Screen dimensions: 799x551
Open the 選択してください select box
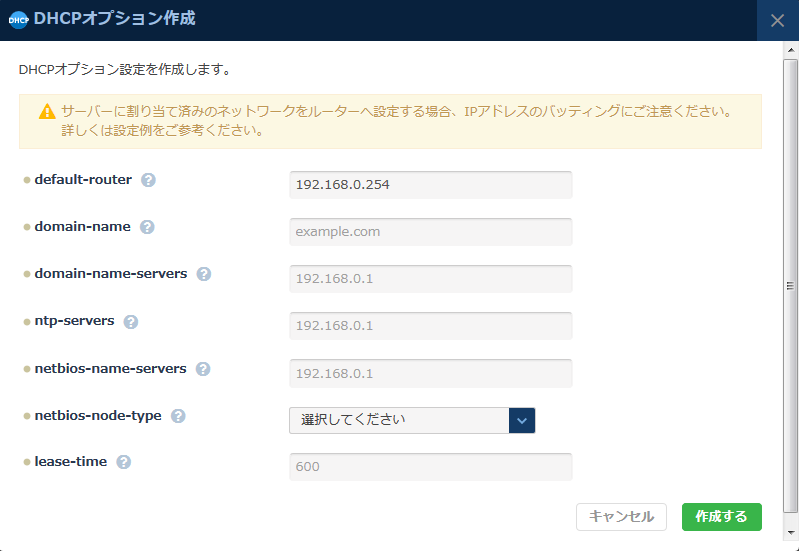tap(400, 420)
